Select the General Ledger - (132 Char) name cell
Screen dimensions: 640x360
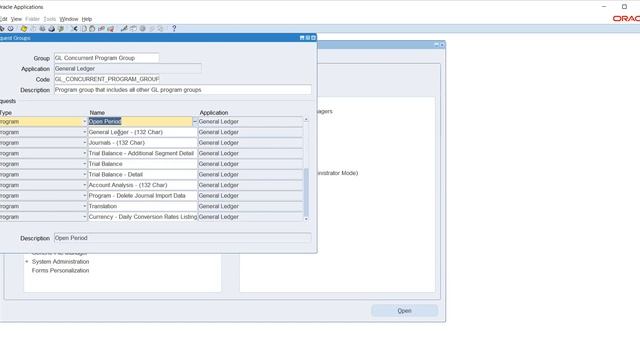[x=142, y=132]
